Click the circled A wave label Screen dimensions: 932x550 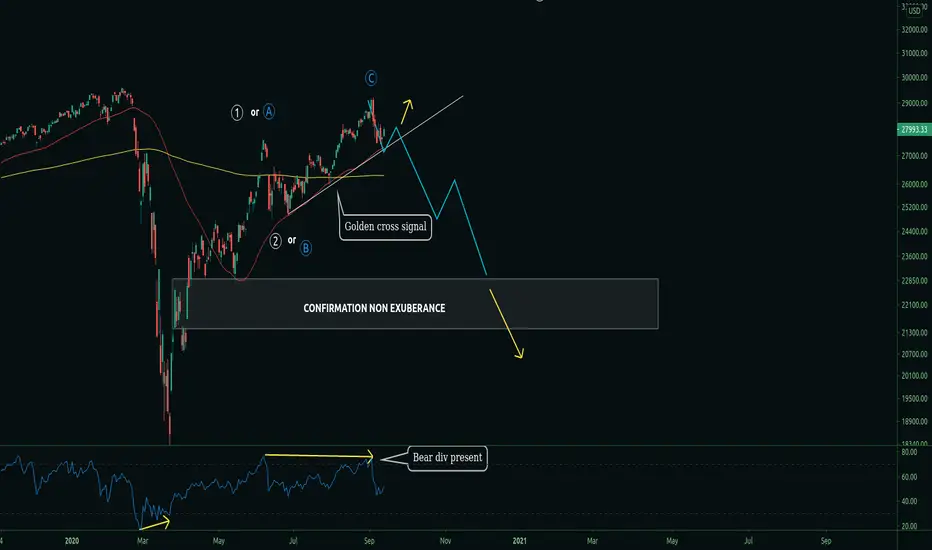(269, 112)
